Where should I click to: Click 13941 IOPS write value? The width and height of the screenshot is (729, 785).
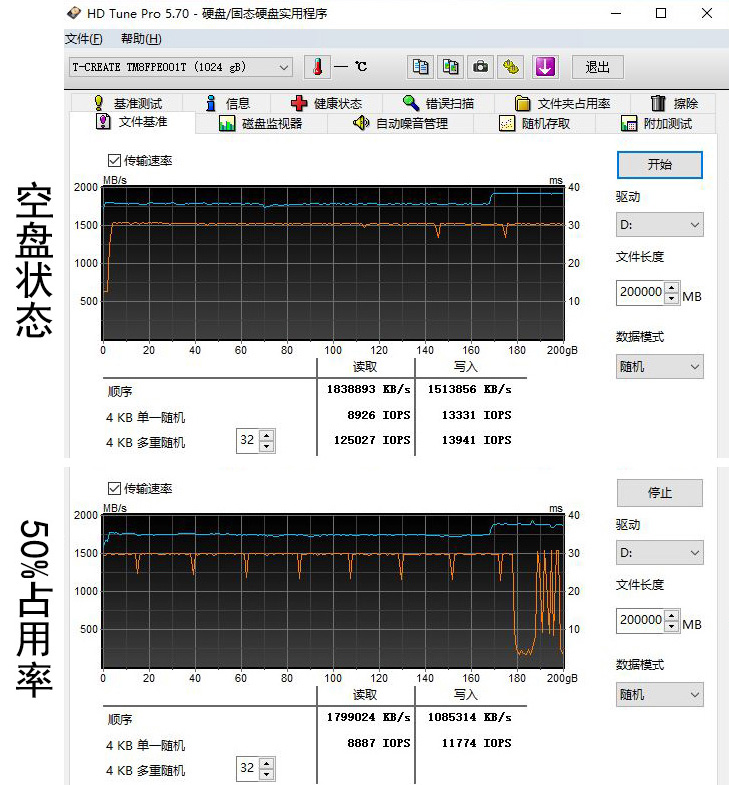click(x=477, y=440)
